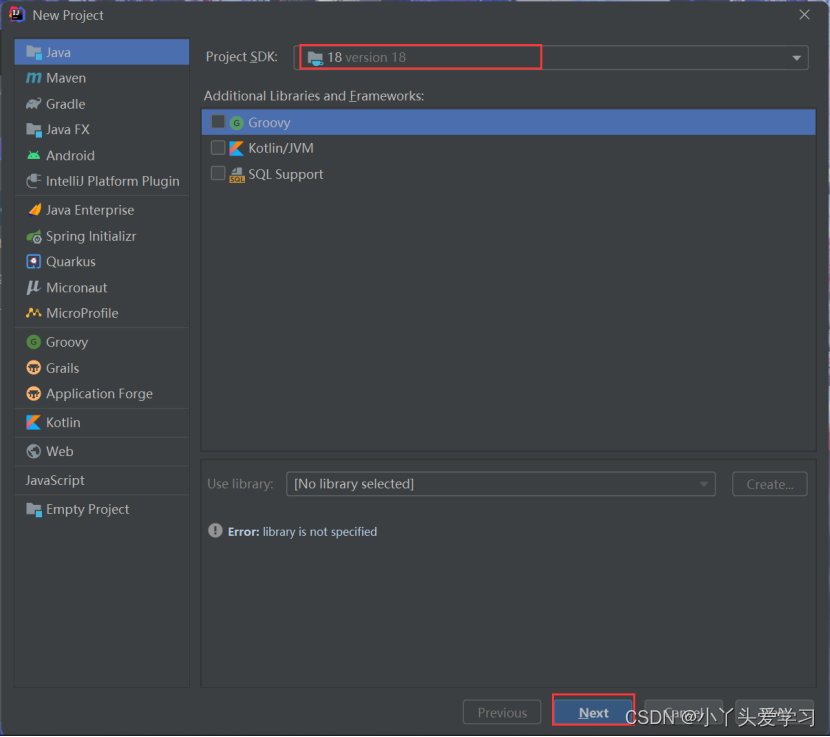This screenshot has height=737, width=830.
Task: Select Quarkus project type label
Action: (70, 262)
